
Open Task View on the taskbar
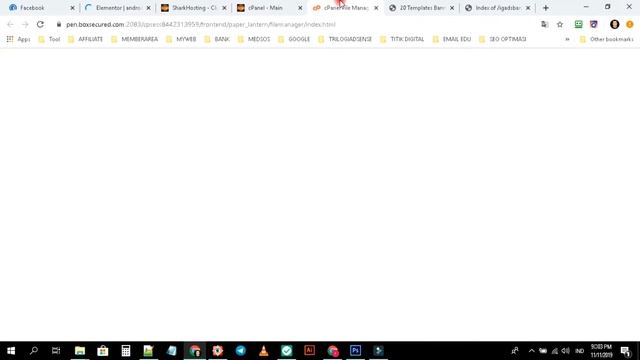[x=56, y=351]
